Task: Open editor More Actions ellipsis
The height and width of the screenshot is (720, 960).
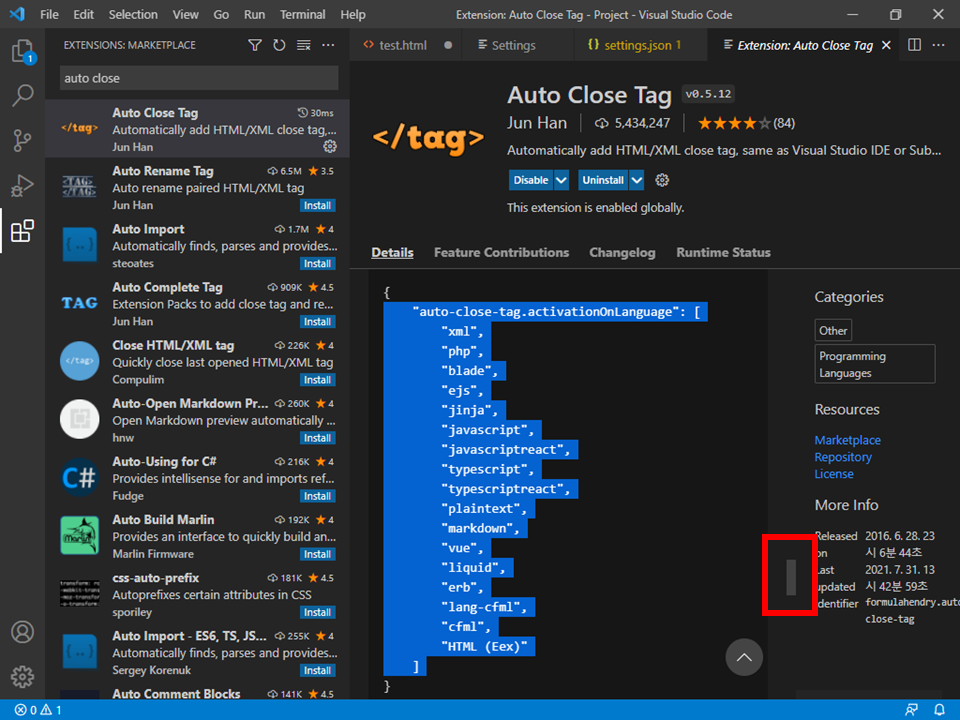Action: (x=939, y=45)
